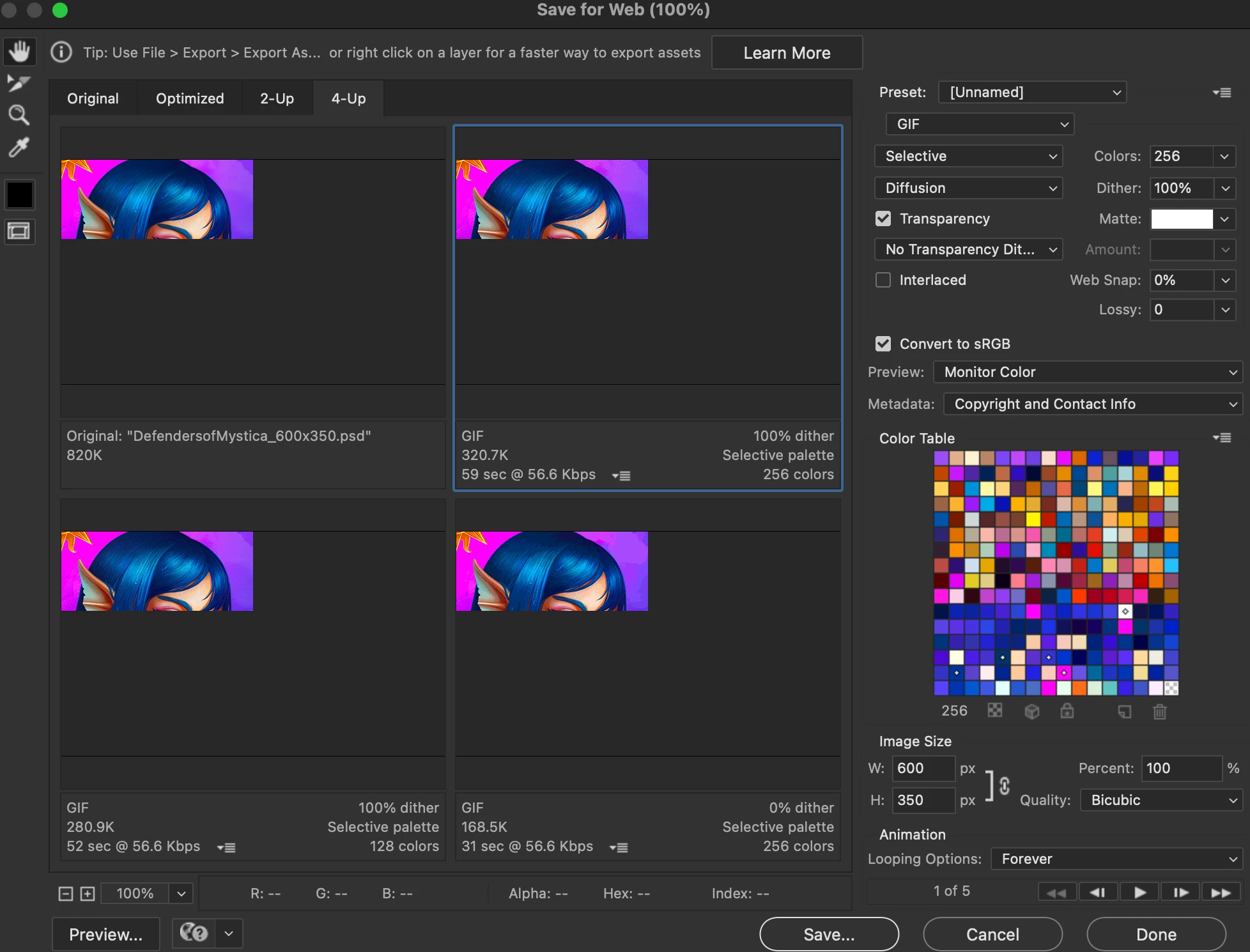This screenshot has width=1250, height=952.
Task: Disable Convert to sRGB checkbox
Action: tap(883, 344)
